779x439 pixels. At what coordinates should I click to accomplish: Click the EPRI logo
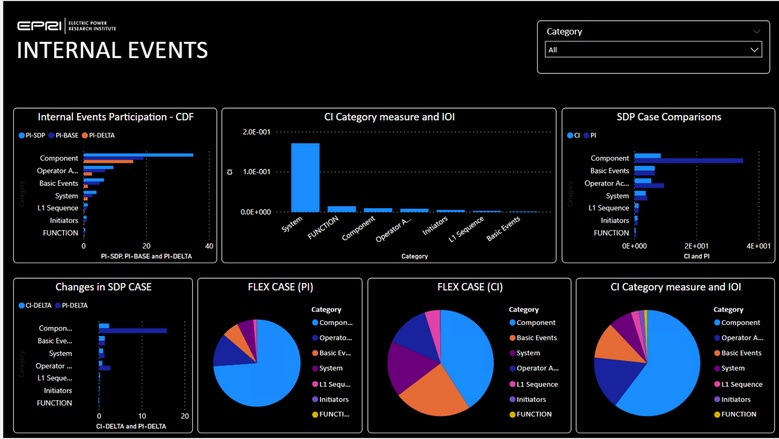[x=66, y=26]
